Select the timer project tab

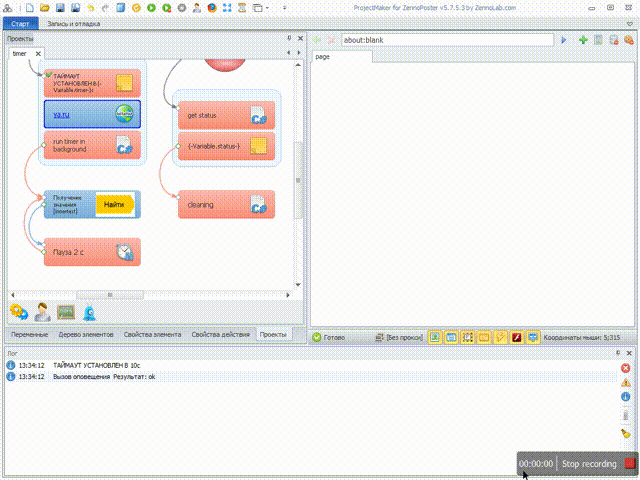point(20,53)
